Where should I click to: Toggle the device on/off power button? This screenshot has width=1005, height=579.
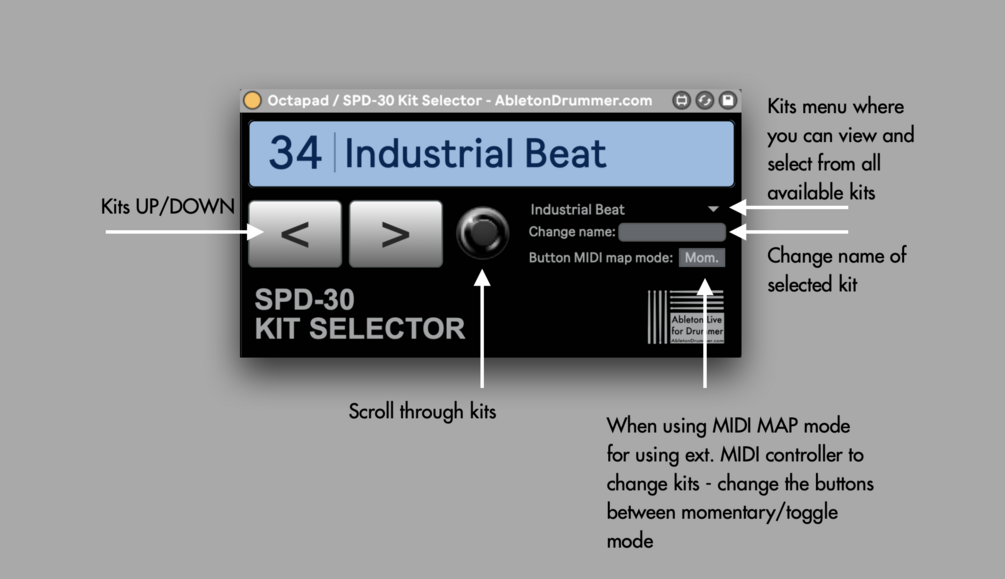coord(253,101)
